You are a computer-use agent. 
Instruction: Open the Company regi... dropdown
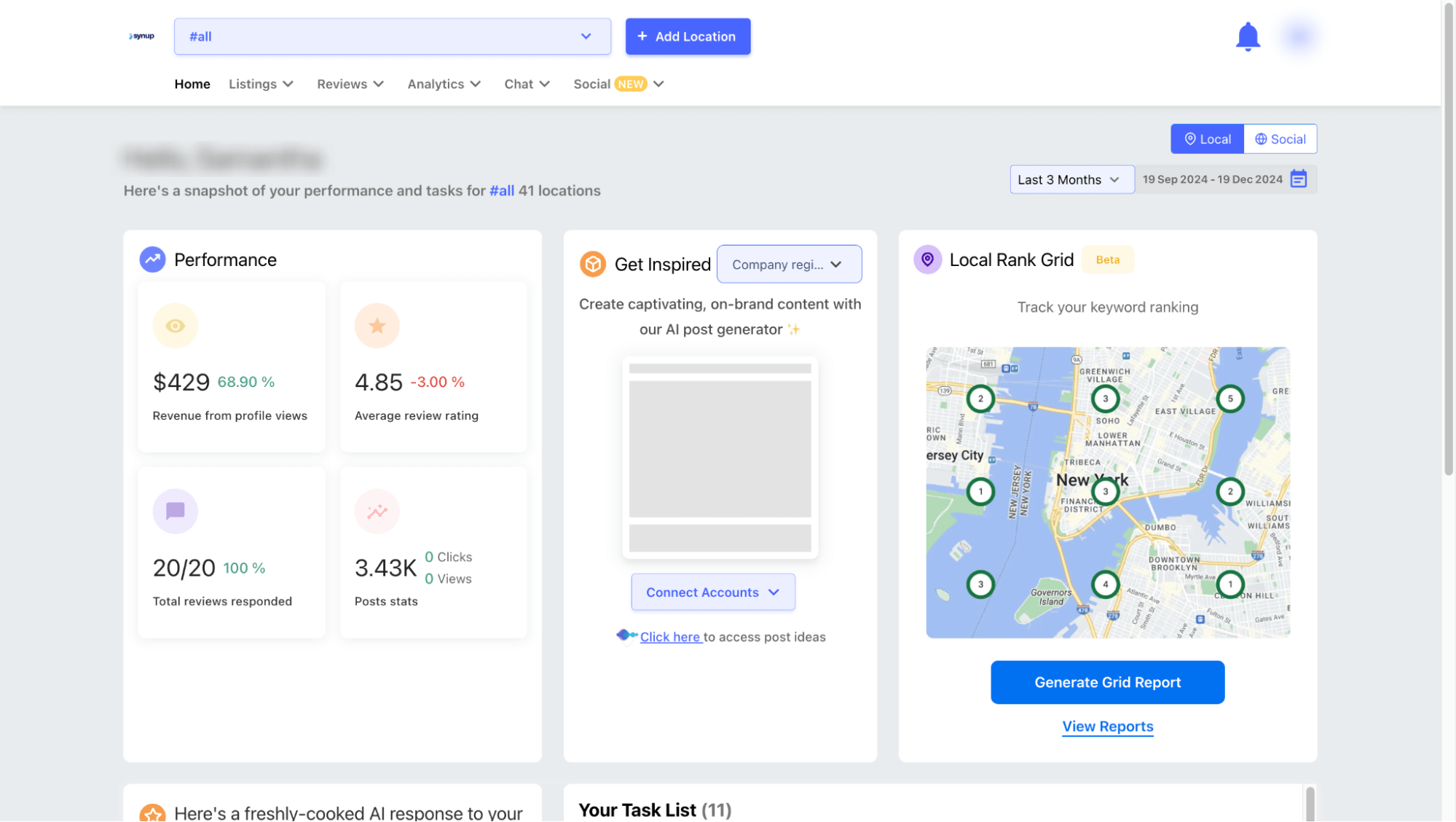click(789, 265)
